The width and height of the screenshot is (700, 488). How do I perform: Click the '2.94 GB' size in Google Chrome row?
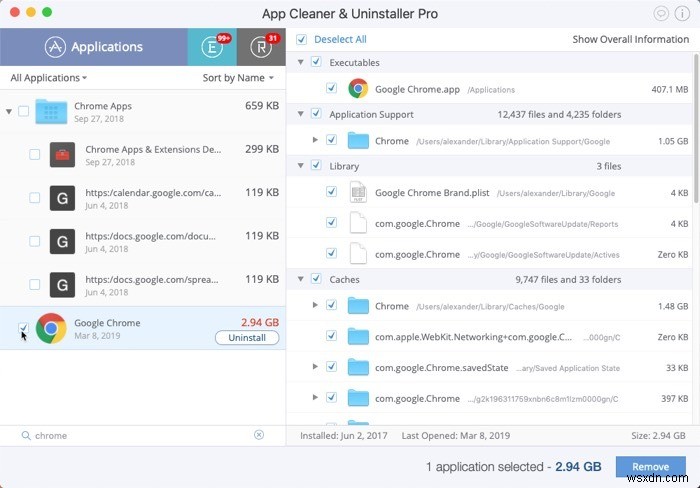click(260, 322)
